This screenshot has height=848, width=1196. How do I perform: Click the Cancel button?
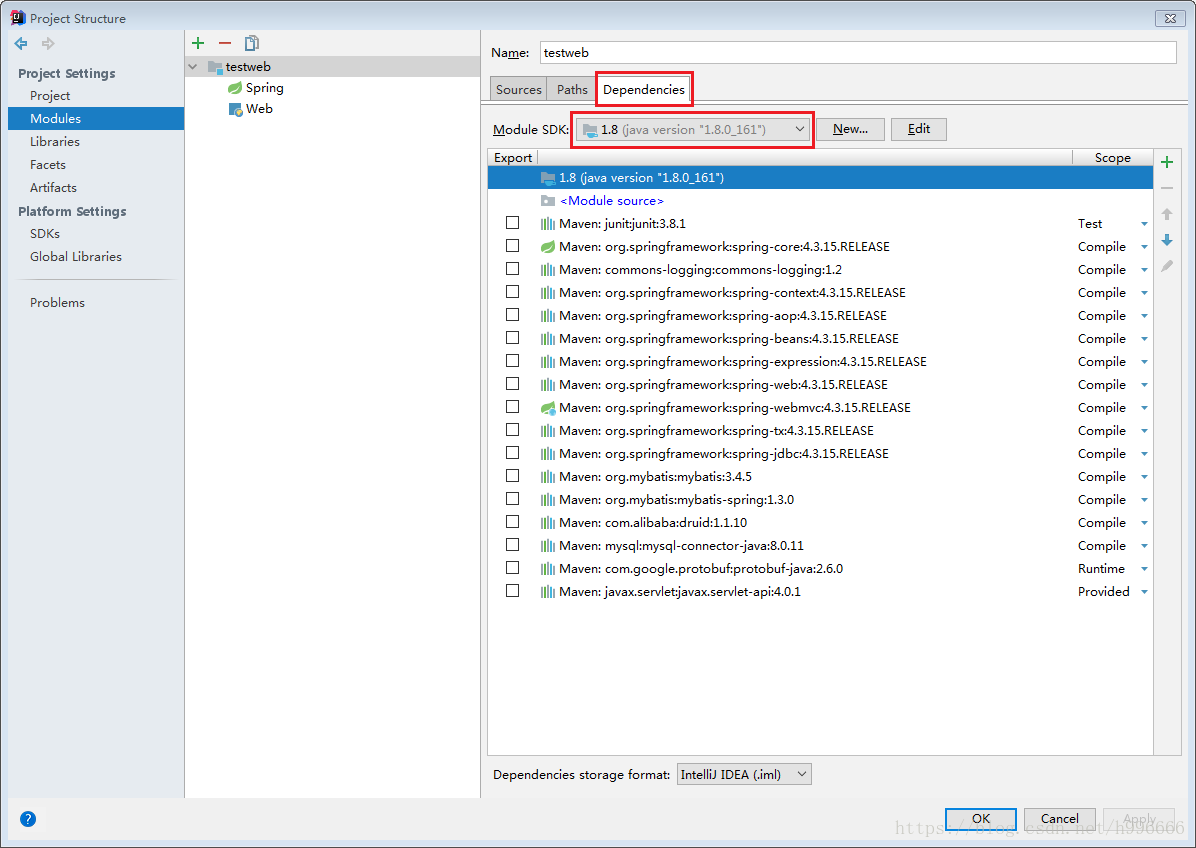tap(1059, 818)
